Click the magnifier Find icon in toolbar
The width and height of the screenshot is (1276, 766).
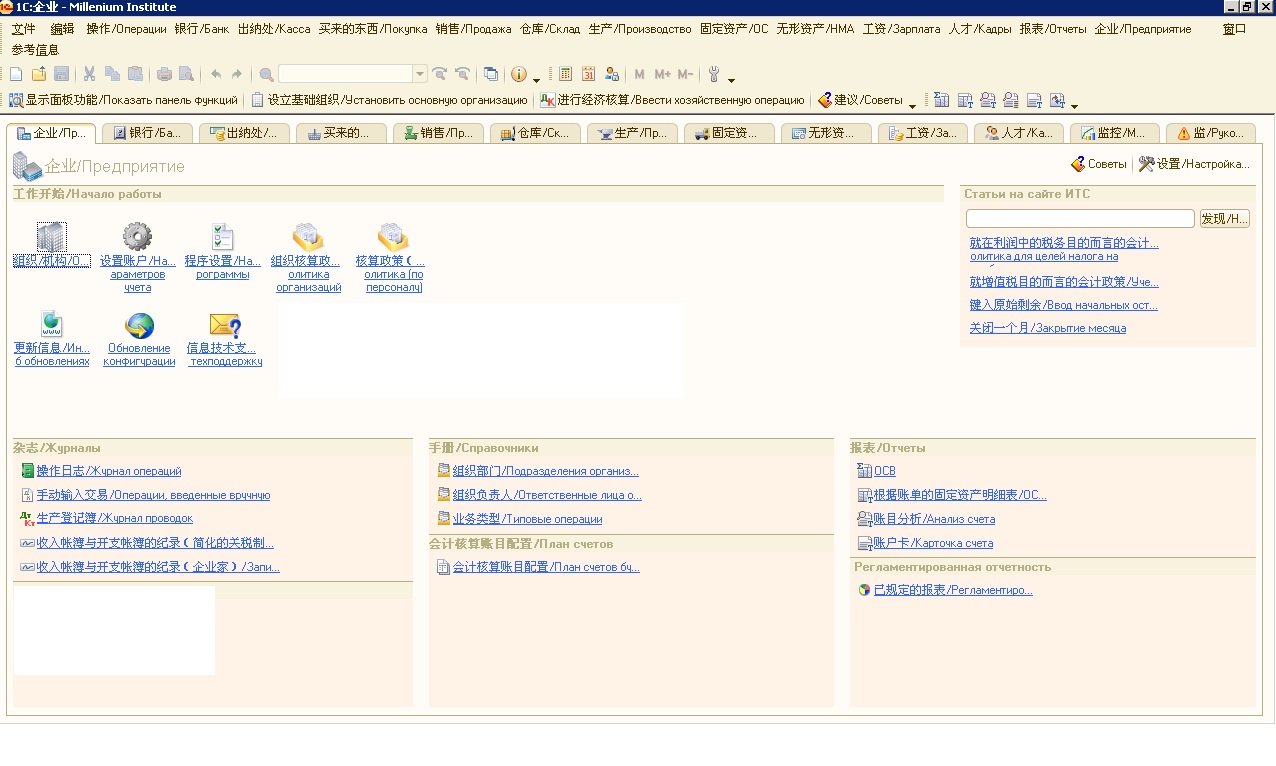[266, 74]
